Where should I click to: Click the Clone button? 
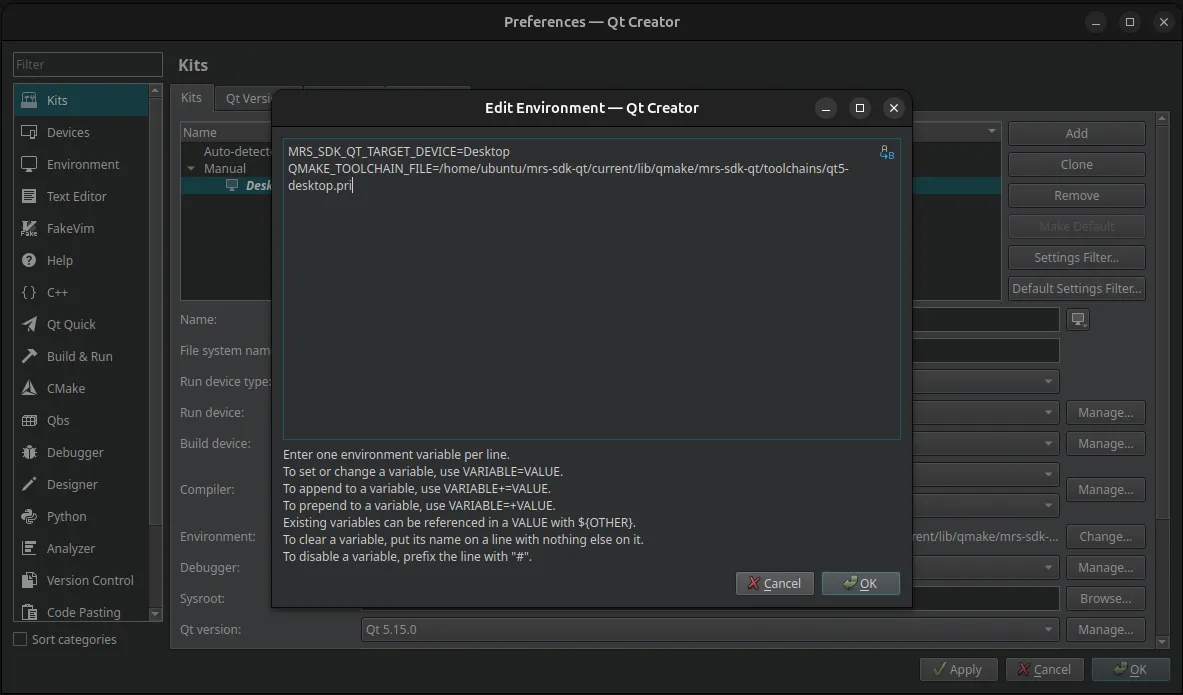pos(1076,164)
